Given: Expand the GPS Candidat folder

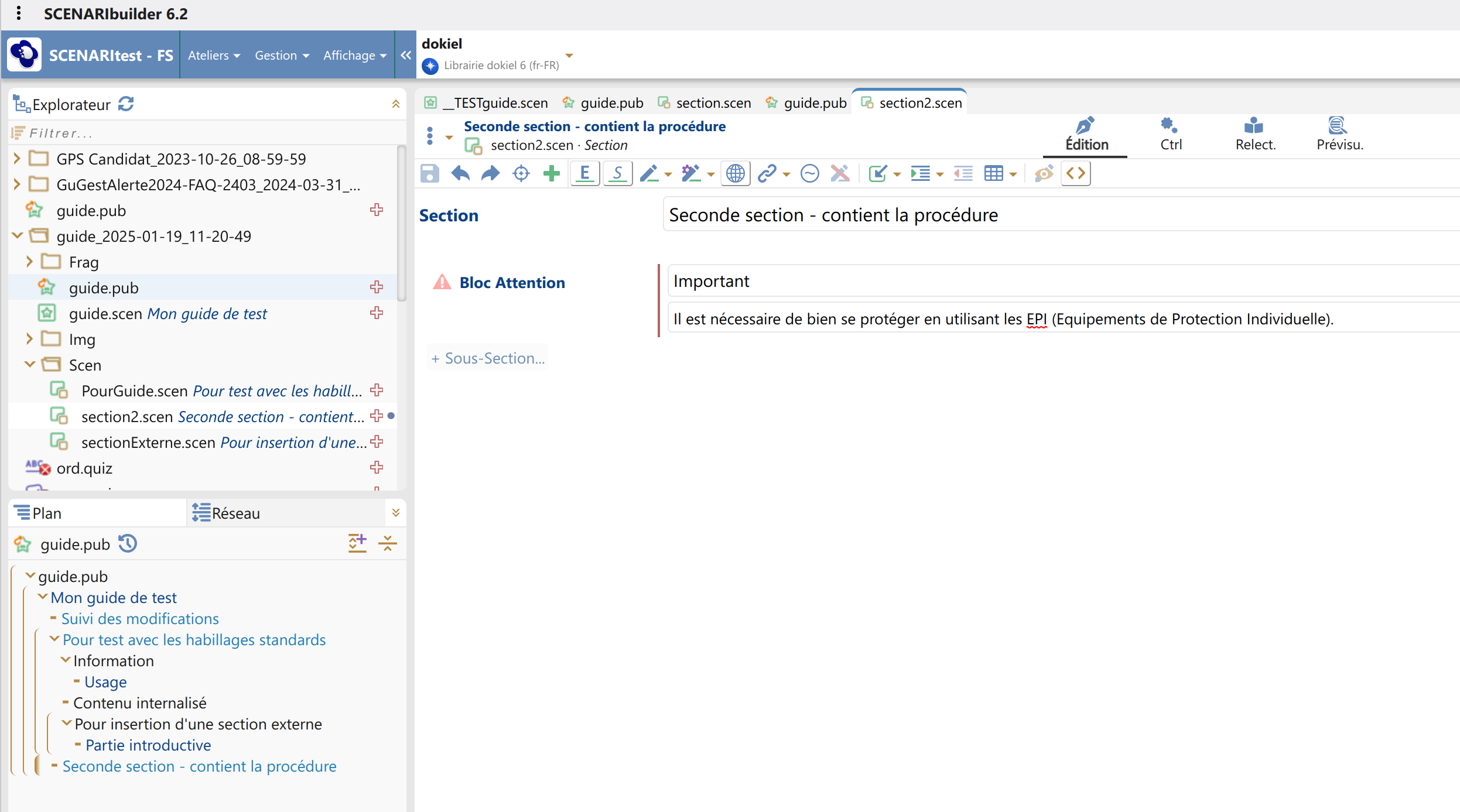Looking at the screenshot, I should pos(17,158).
